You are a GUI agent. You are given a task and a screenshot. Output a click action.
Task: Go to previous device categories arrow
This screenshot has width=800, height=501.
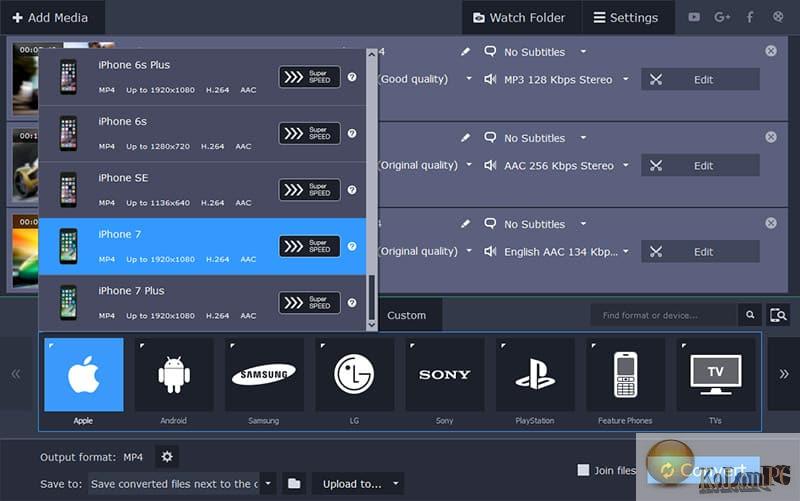click(16, 374)
